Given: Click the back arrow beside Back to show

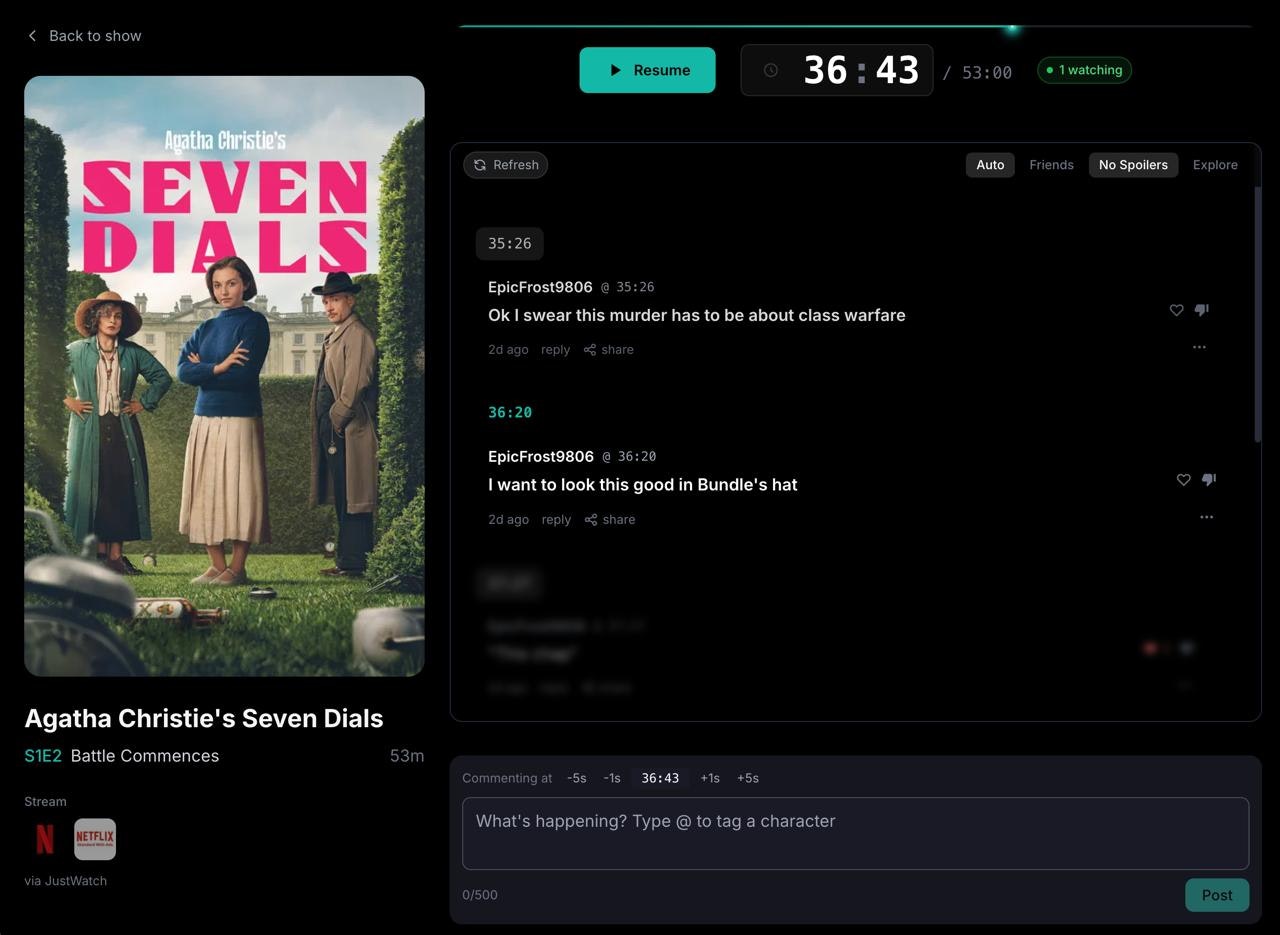Looking at the screenshot, I should tap(31, 35).
